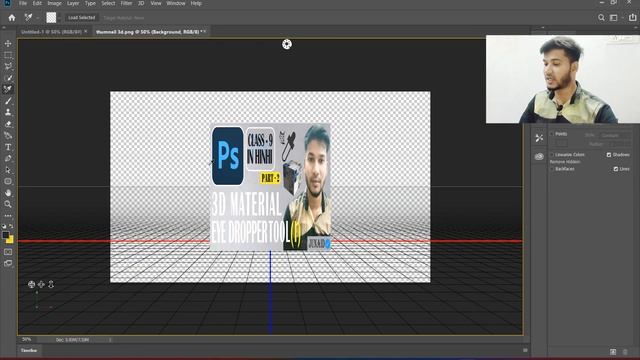Select the Horizontal Type tool
The image size is (640, 360).
pos(8,147)
